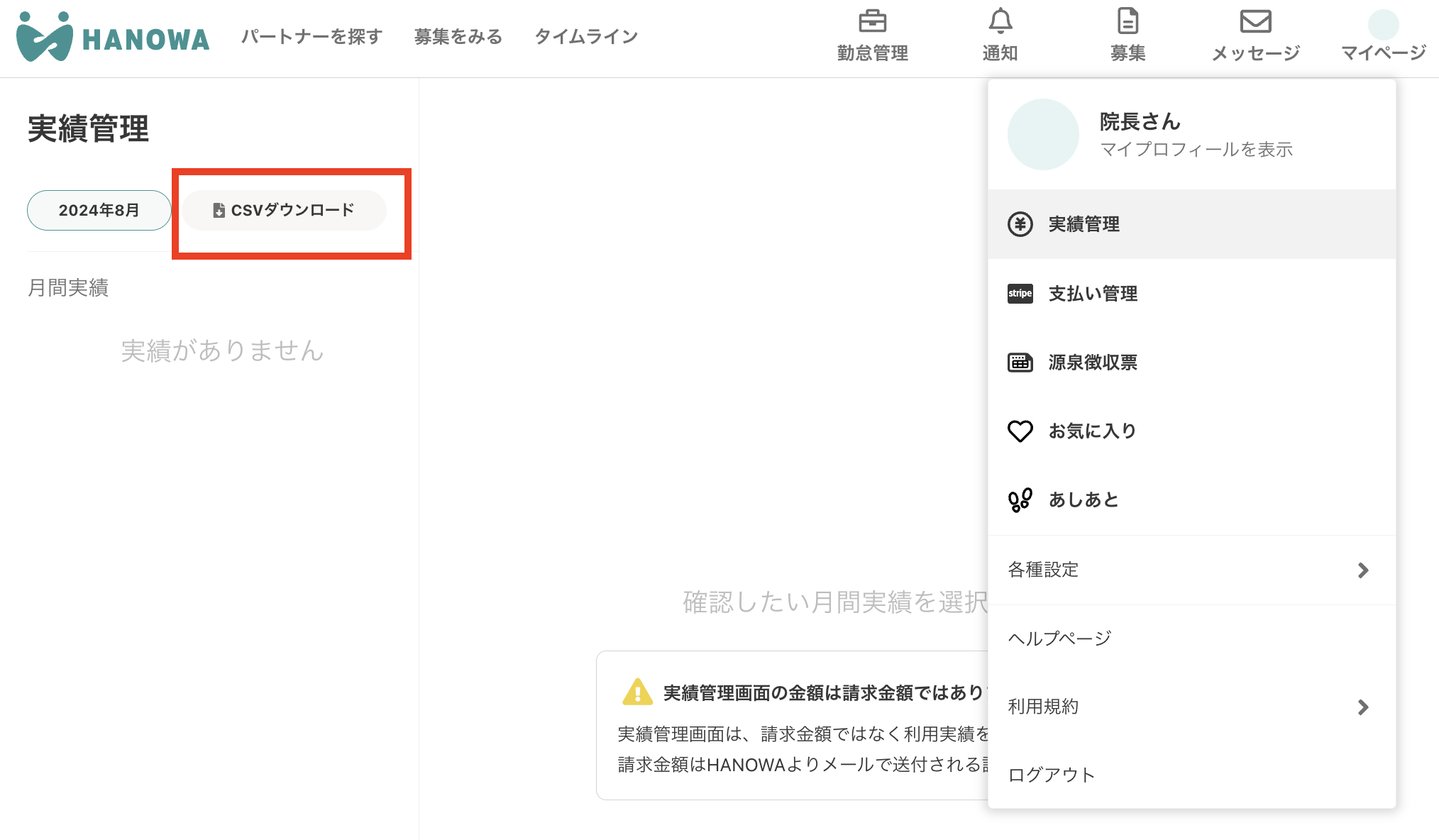Open the 2024年8月 month selector
The width and height of the screenshot is (1439, 840).
point(99,211)
